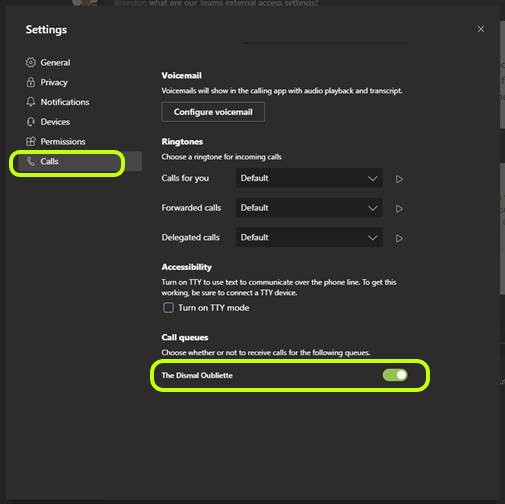Click the Privacy lock icon
Image resolution: width=505 pixels, height=504 pixels.
[x=31, y=82]
